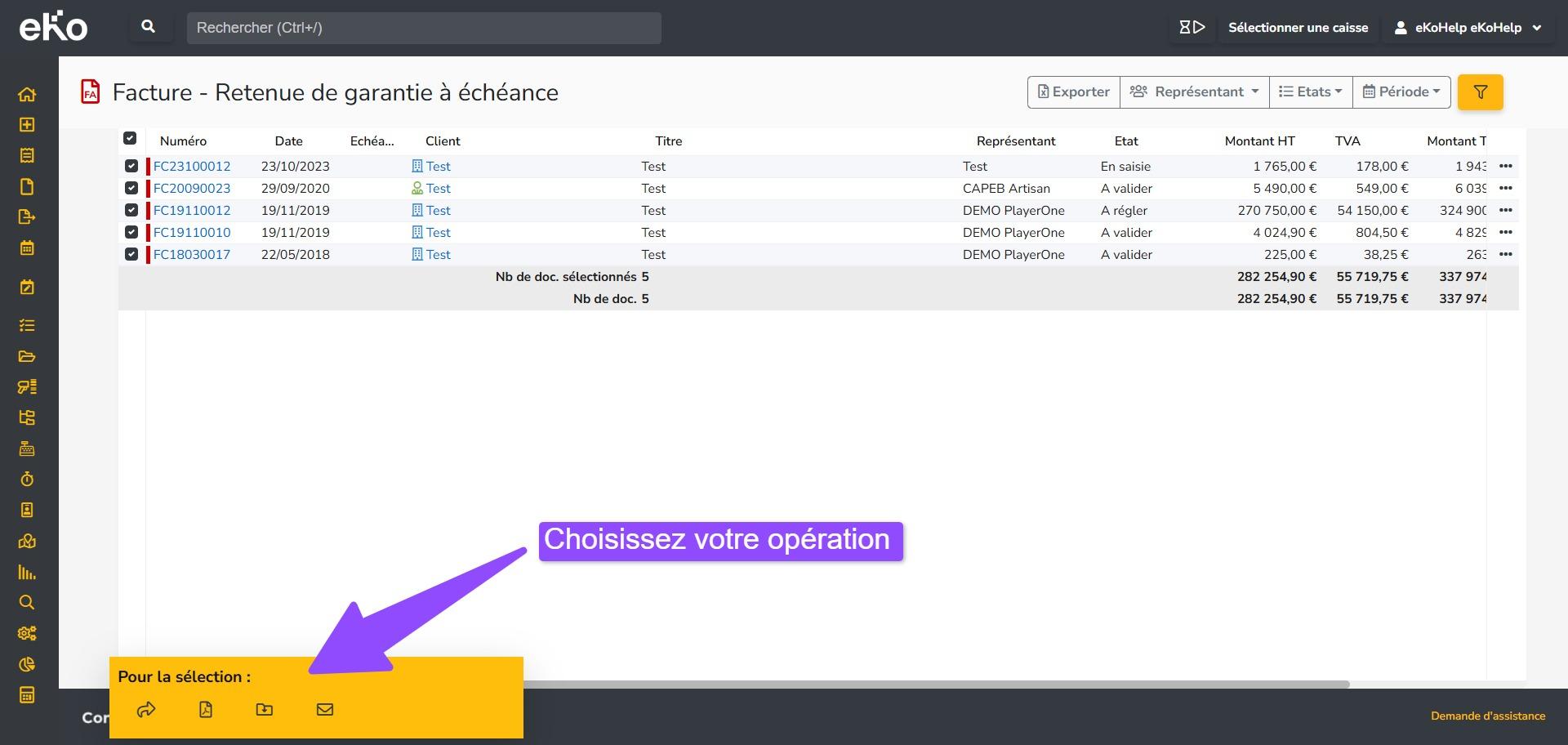The image size is (1568, 745).
Task: Uncheck the select-all checkbox in the table header
Action: coord(130,139)
